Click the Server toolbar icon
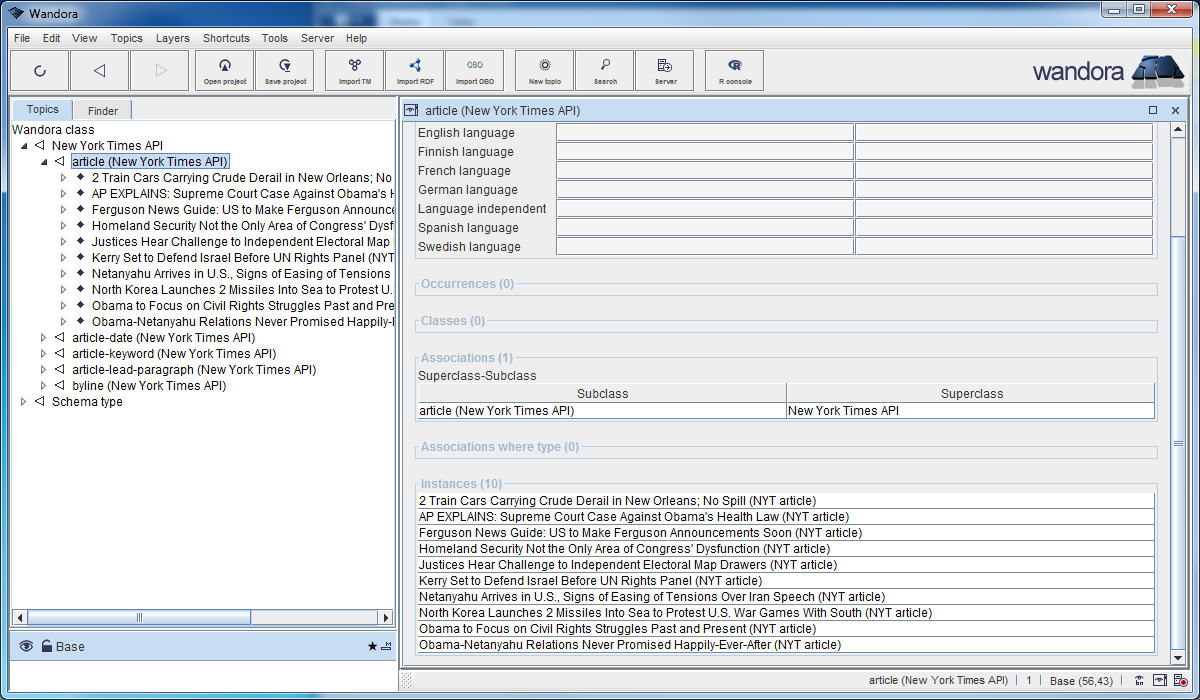This screenshot has width=1200, height=700. pyautogui.click(x=664, y=70)
